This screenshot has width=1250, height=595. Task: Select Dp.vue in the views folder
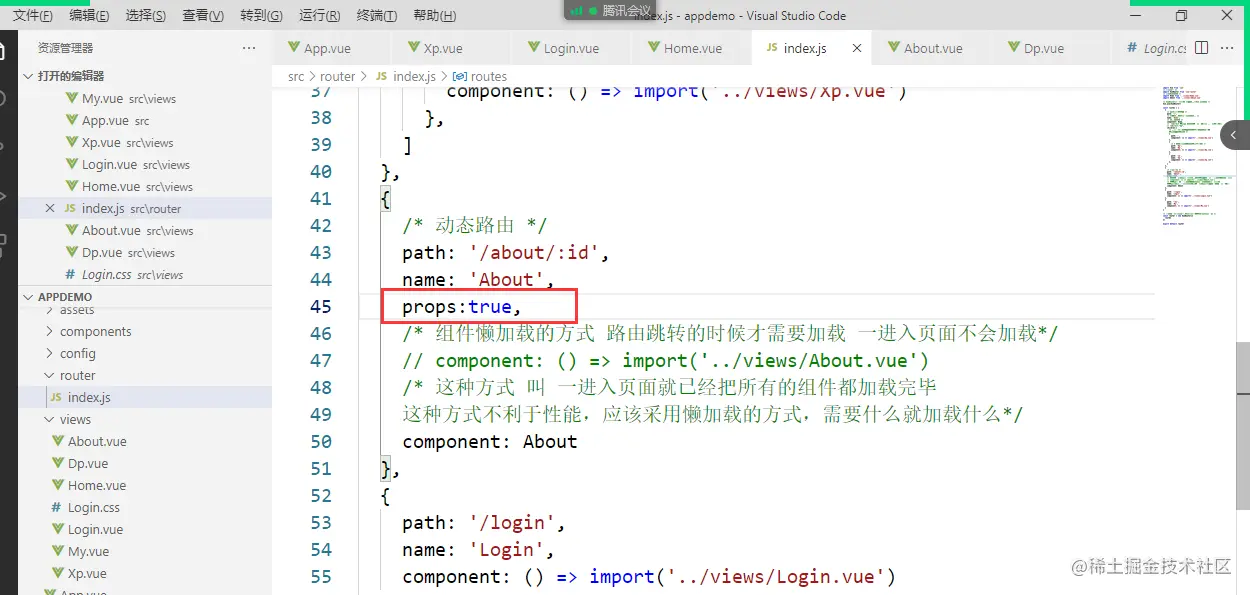tap(86, 463)
